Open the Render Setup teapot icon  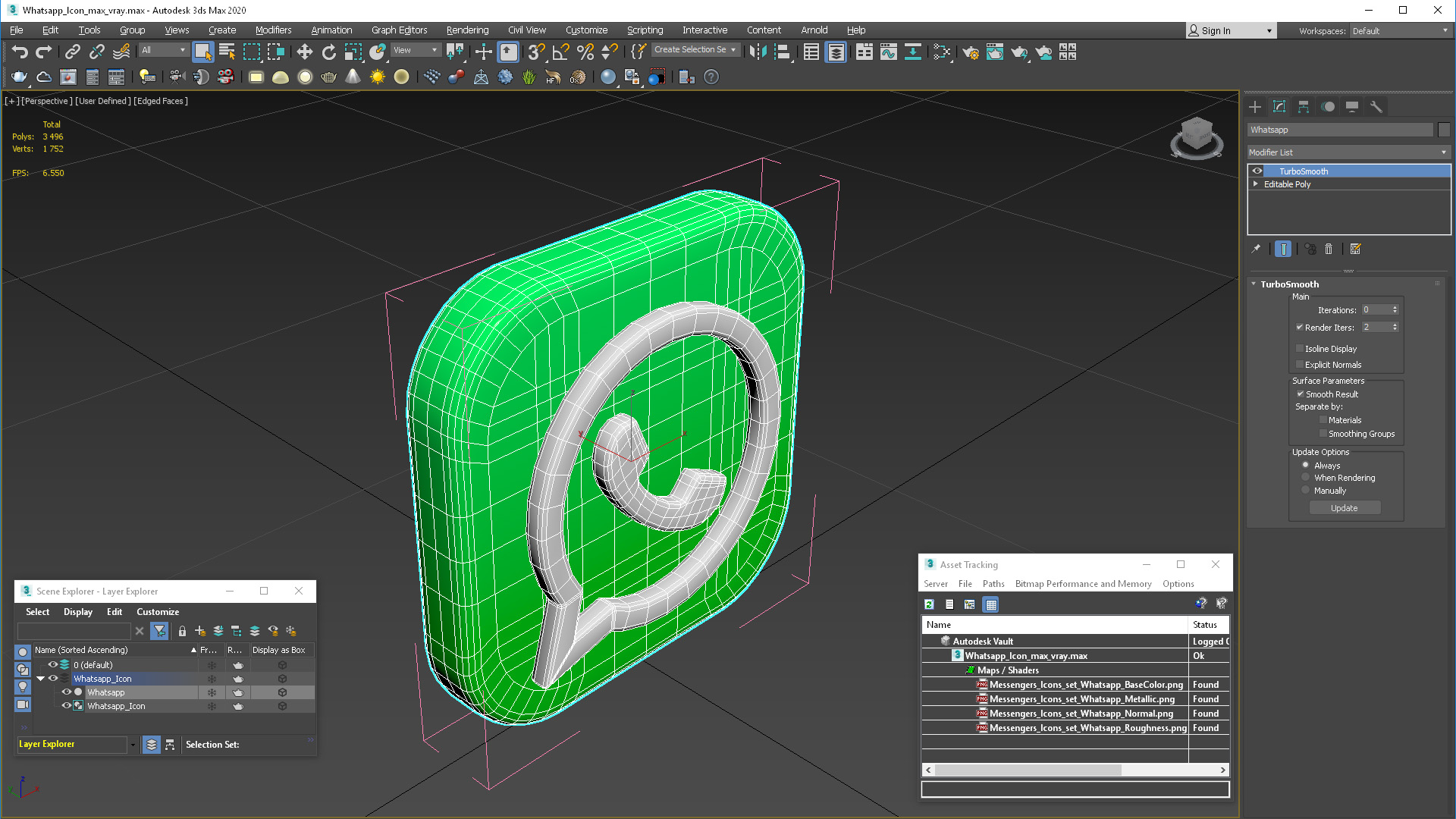coord(971,52)
